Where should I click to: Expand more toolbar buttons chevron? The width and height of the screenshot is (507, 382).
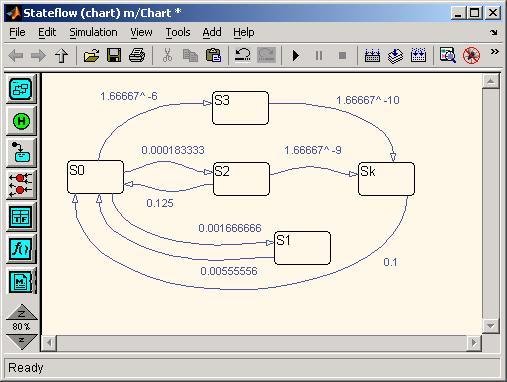click(495, 52)
